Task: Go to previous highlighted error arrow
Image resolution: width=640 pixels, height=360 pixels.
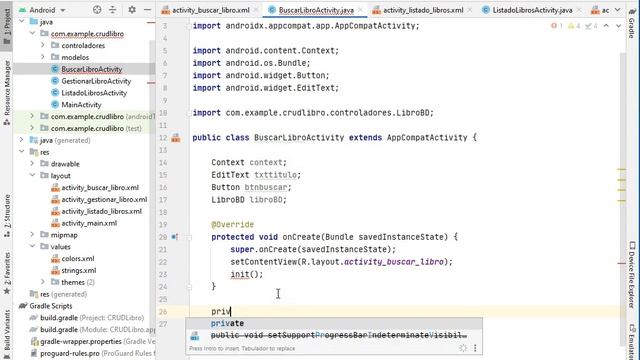Action: (606, 26)
